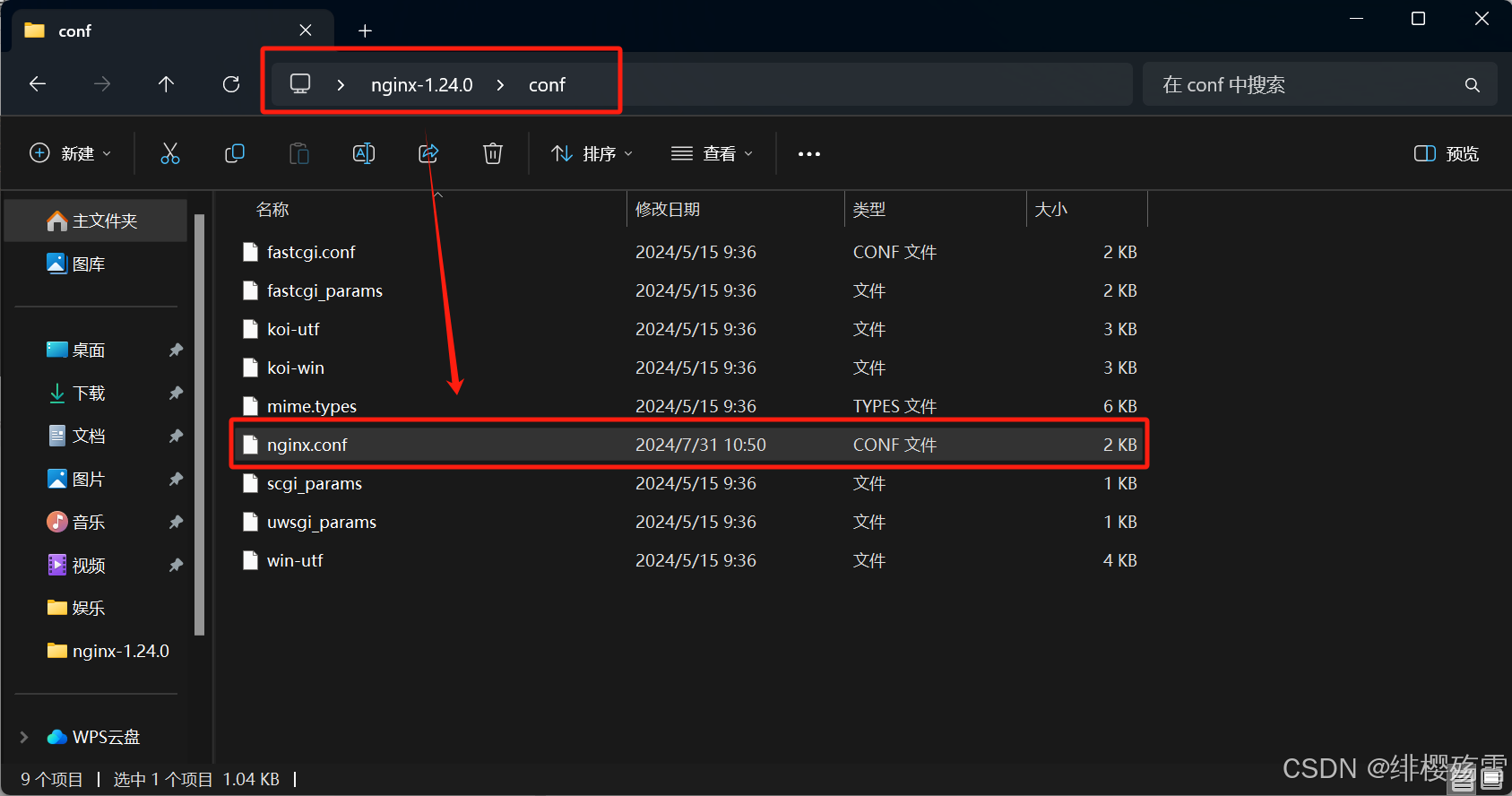Click the Copy icon in toolbar
This screenshot has height=796, width=1512.
[x=235, y=154]
